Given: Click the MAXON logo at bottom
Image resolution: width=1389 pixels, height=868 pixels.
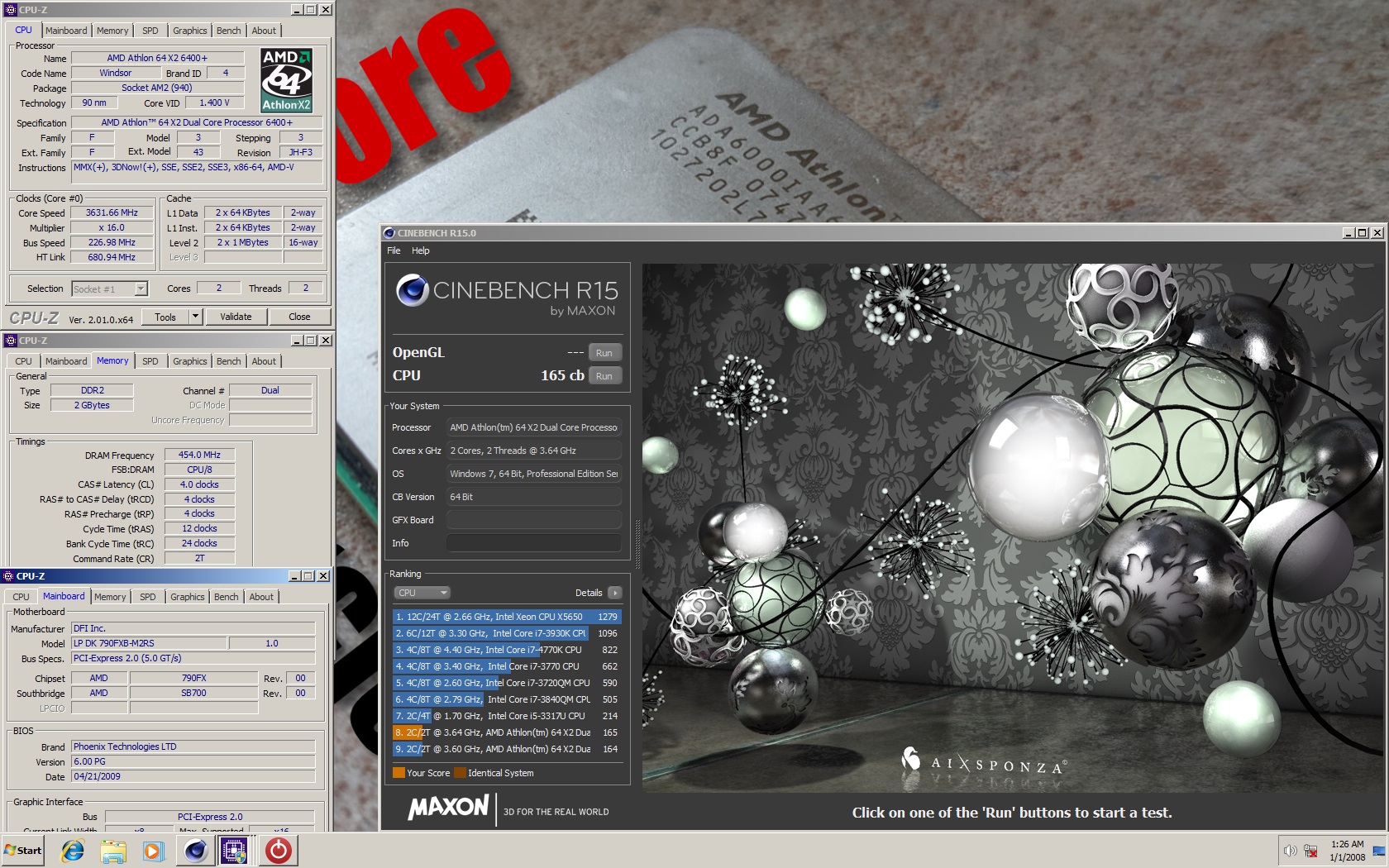Looking at the screenshot, I should 448,808.
